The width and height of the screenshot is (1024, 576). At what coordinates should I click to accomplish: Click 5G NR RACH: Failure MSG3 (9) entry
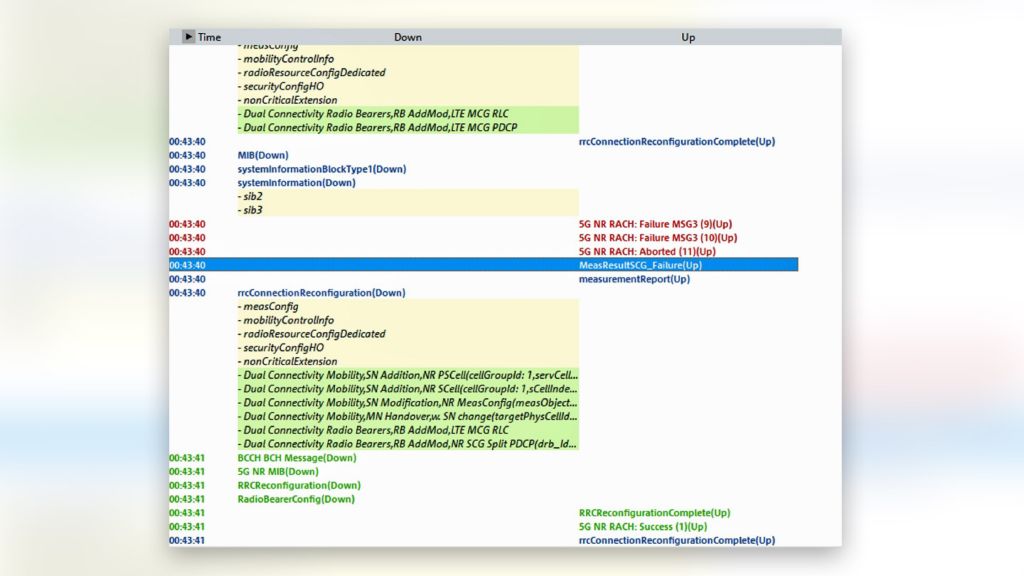tap(647, 224)
